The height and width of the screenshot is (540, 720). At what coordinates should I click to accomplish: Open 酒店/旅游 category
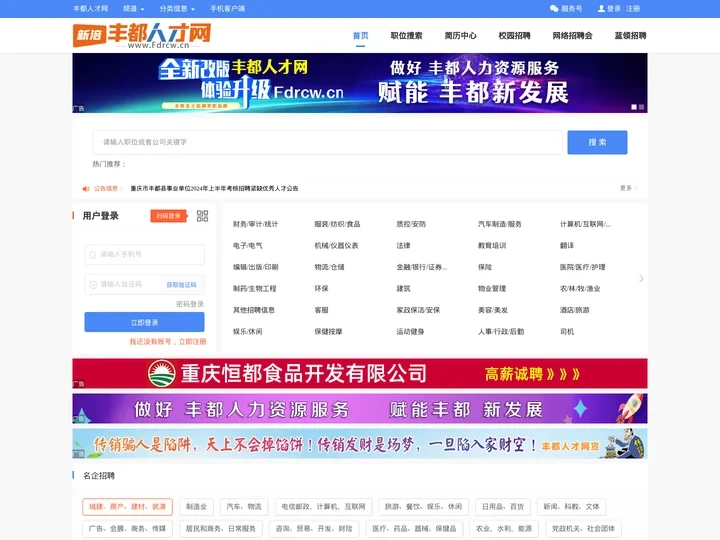[x=574, y=310]
